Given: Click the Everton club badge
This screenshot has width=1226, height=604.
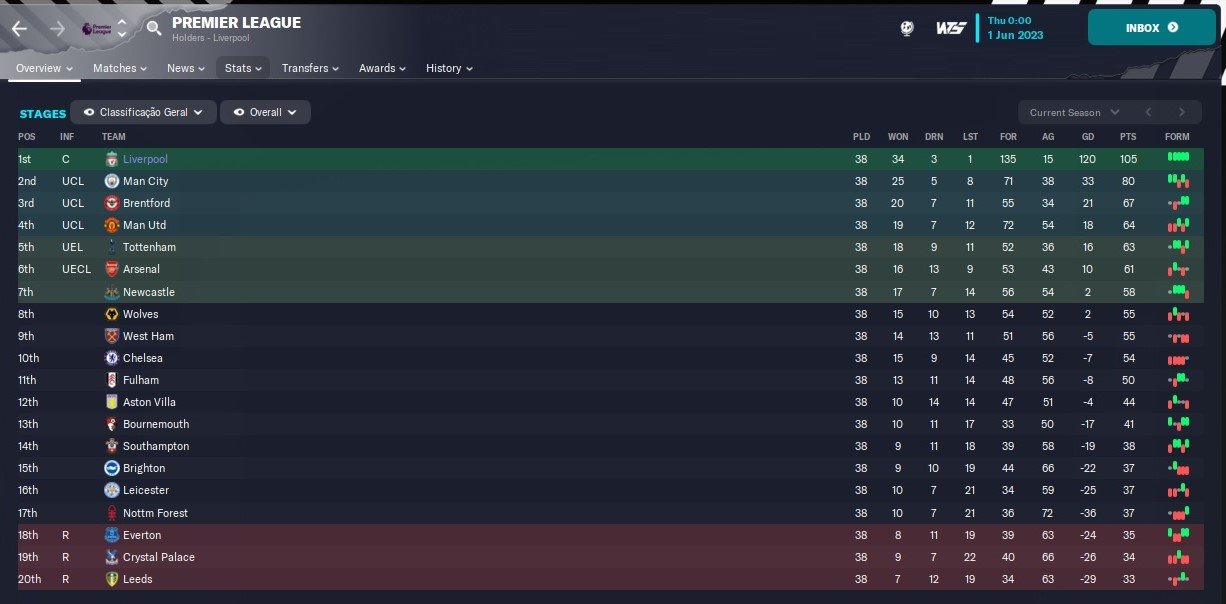Looking at the screenshot, I should pyautogui.click(x=112, y=535).
